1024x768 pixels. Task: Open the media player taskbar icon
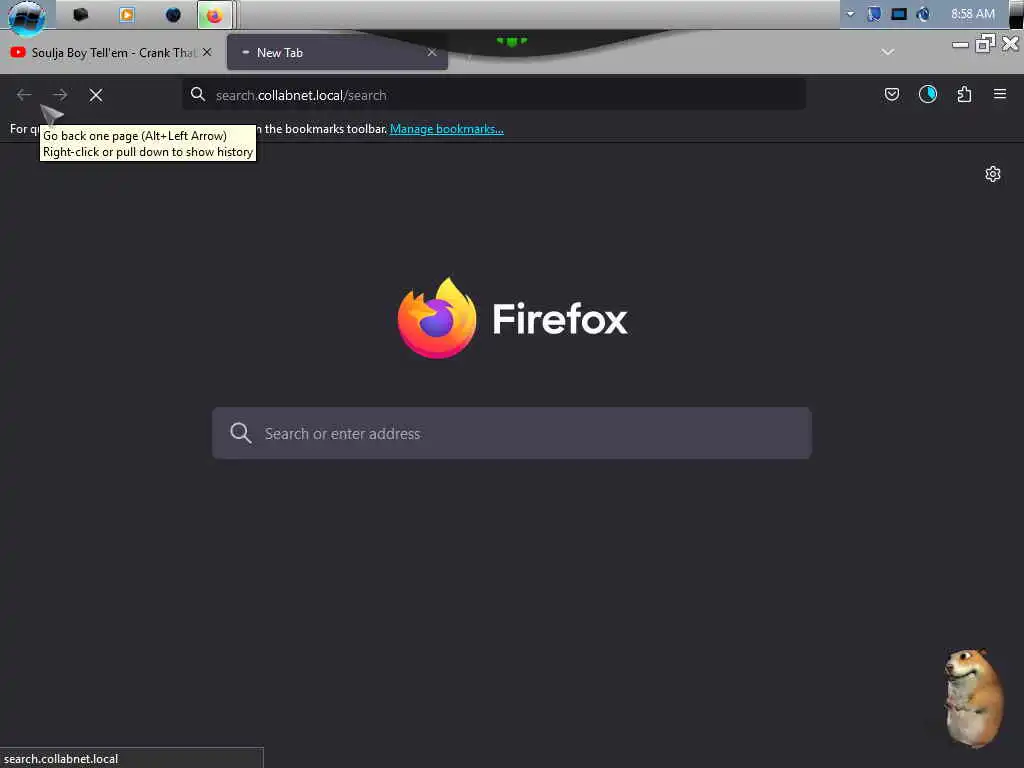[127, 14]
